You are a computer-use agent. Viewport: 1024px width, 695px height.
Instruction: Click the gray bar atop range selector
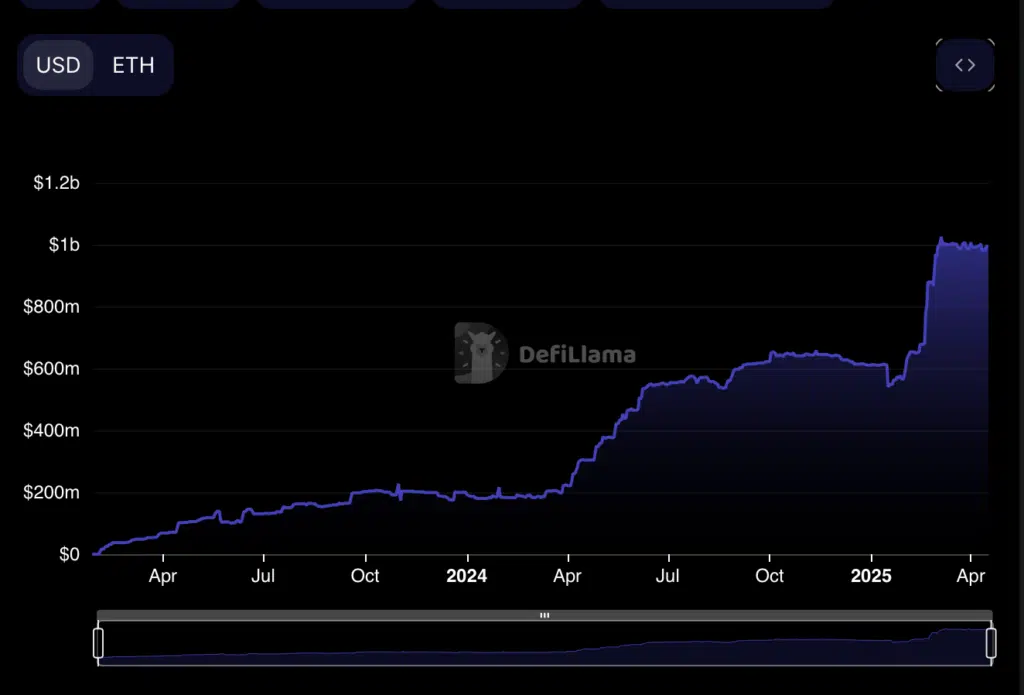pos(300,615)
